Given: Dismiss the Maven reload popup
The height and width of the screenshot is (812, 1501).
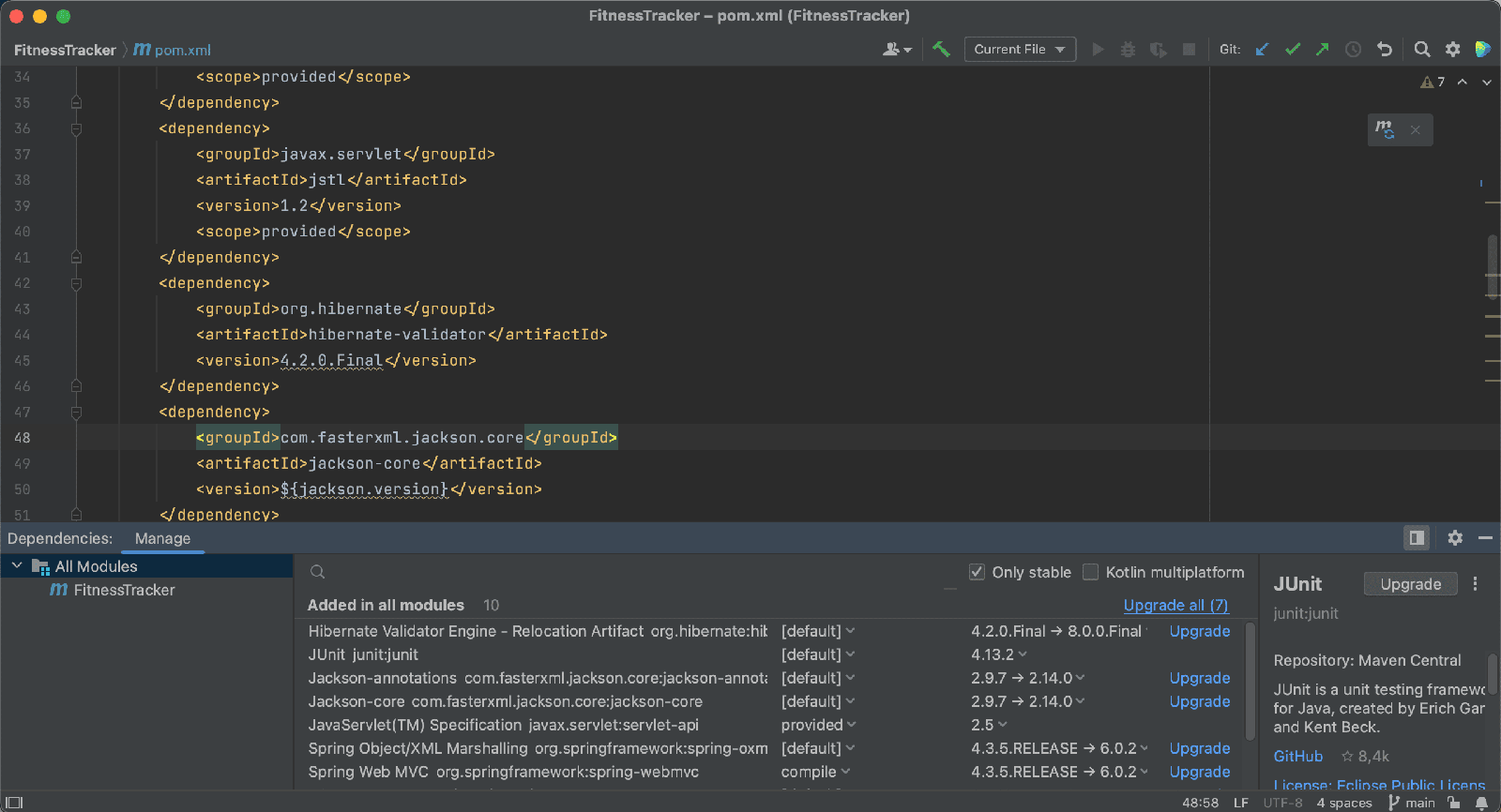Looking at the screenshot, I should [x=1415, y=130].
